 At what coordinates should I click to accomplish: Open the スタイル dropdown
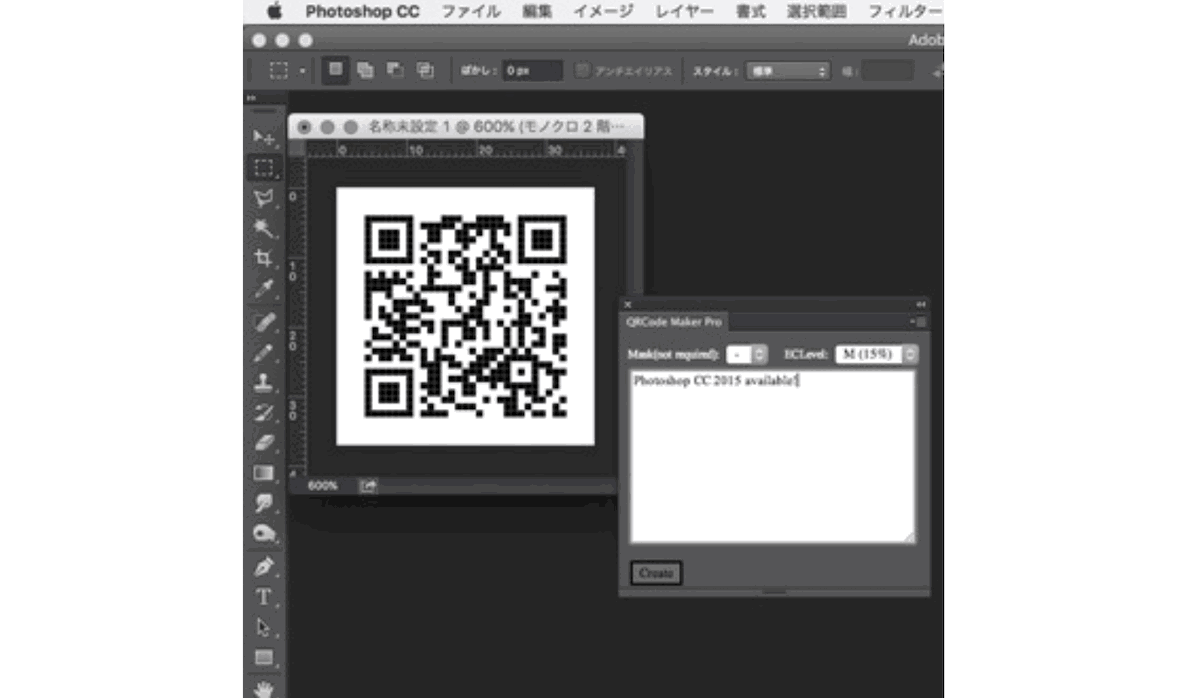tap(787, 71)
